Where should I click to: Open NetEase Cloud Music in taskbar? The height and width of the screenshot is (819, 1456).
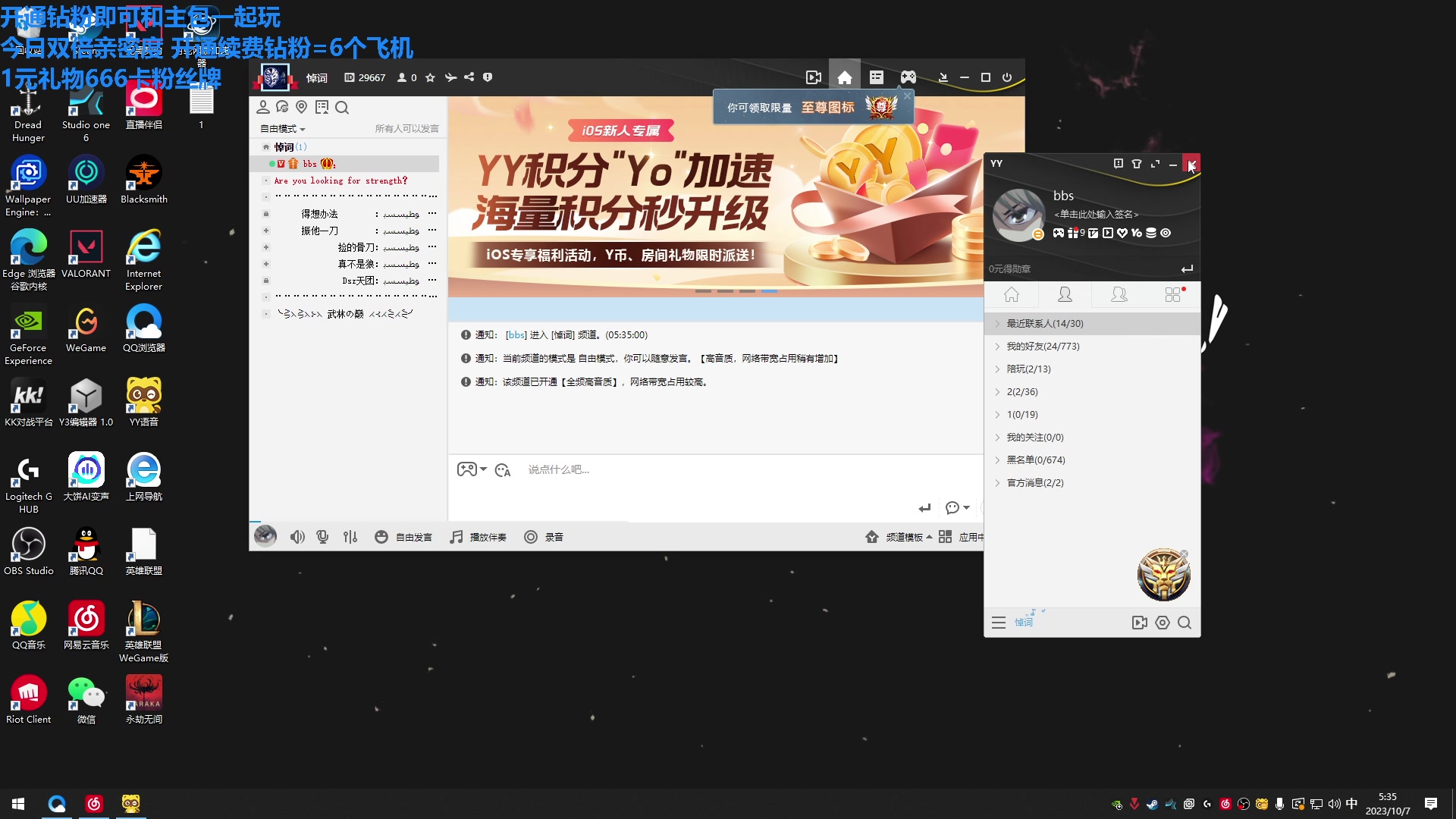(94, 804)
